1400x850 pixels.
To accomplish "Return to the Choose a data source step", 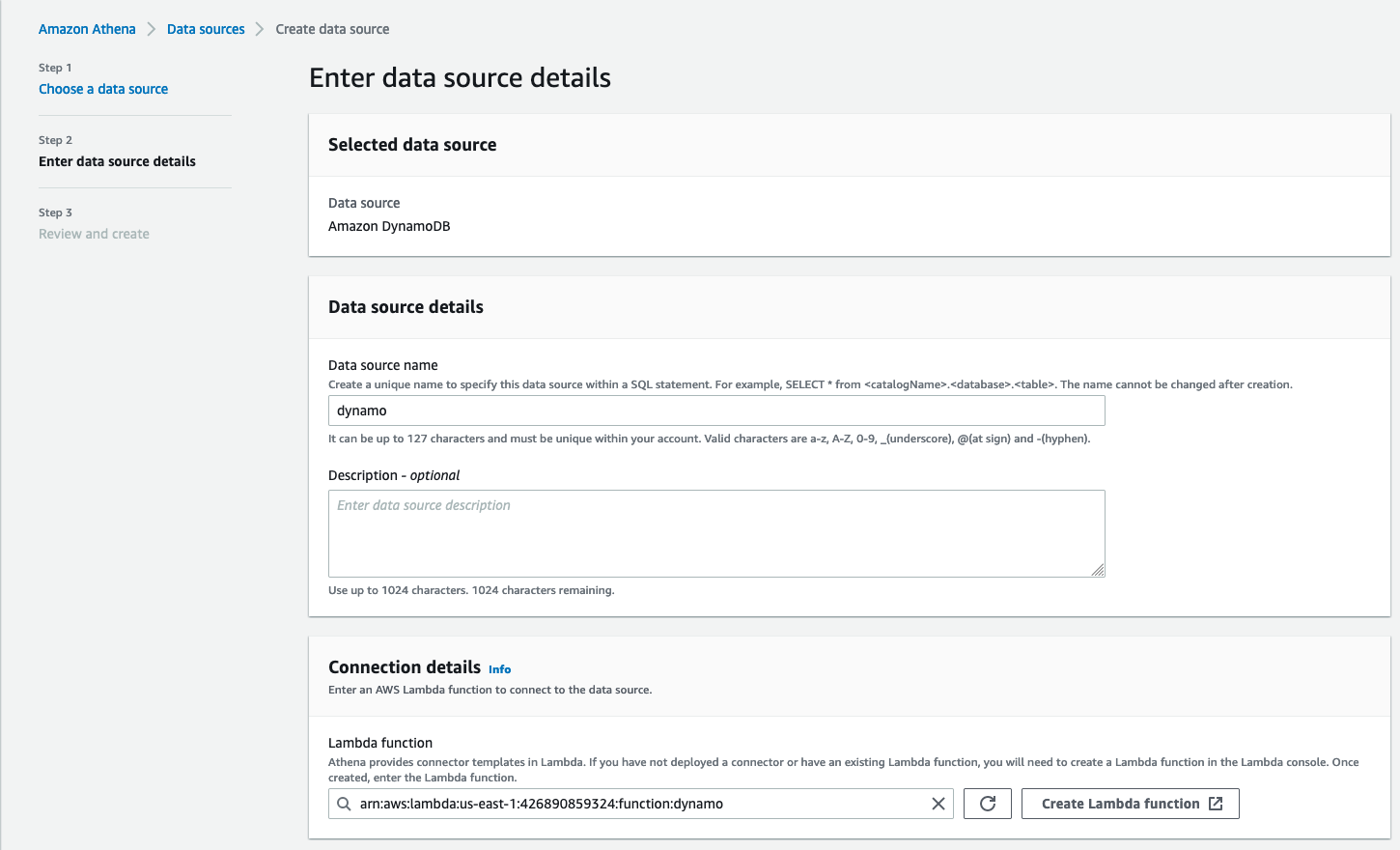I will tap(103, 89).
